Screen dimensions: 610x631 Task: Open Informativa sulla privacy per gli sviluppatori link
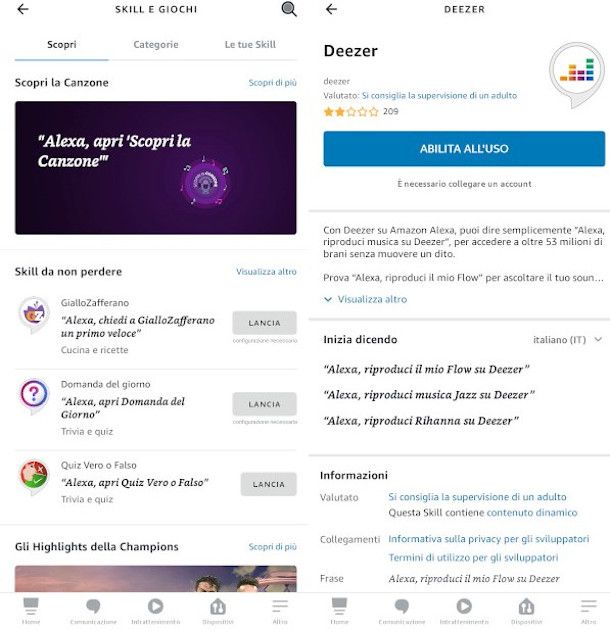pos(488,539)
